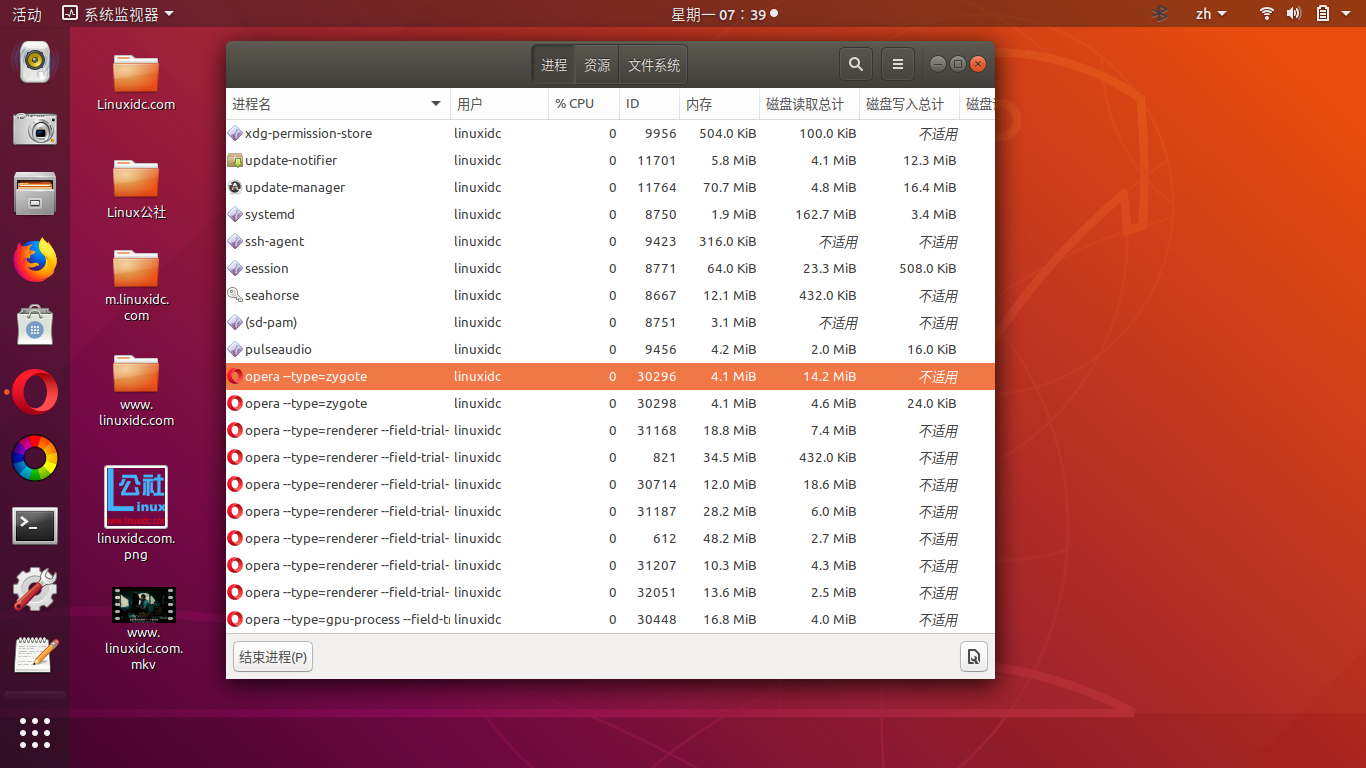Click process ID 30298 cell

657,403
